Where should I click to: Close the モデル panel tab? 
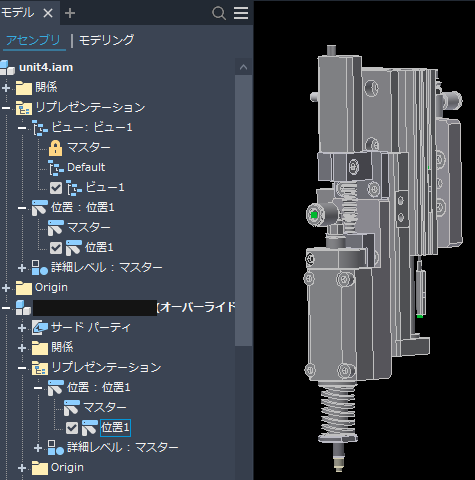48,13
